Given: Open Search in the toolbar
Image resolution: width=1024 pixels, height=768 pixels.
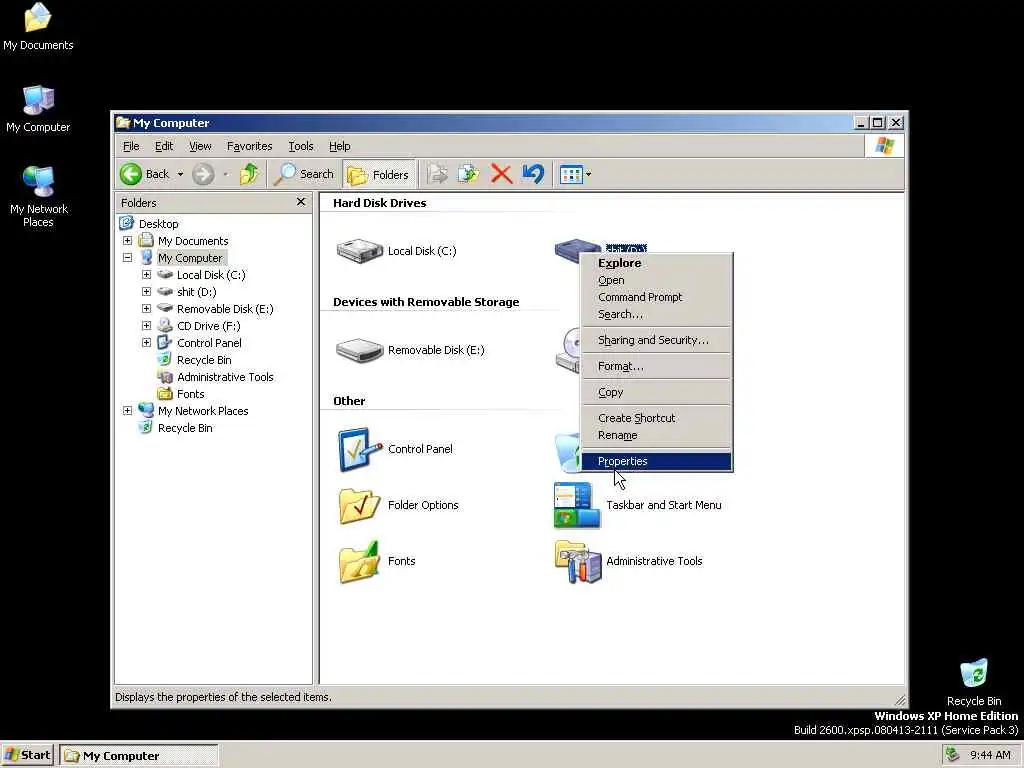Looking at the screenshot, I should (x=304, y=174).
